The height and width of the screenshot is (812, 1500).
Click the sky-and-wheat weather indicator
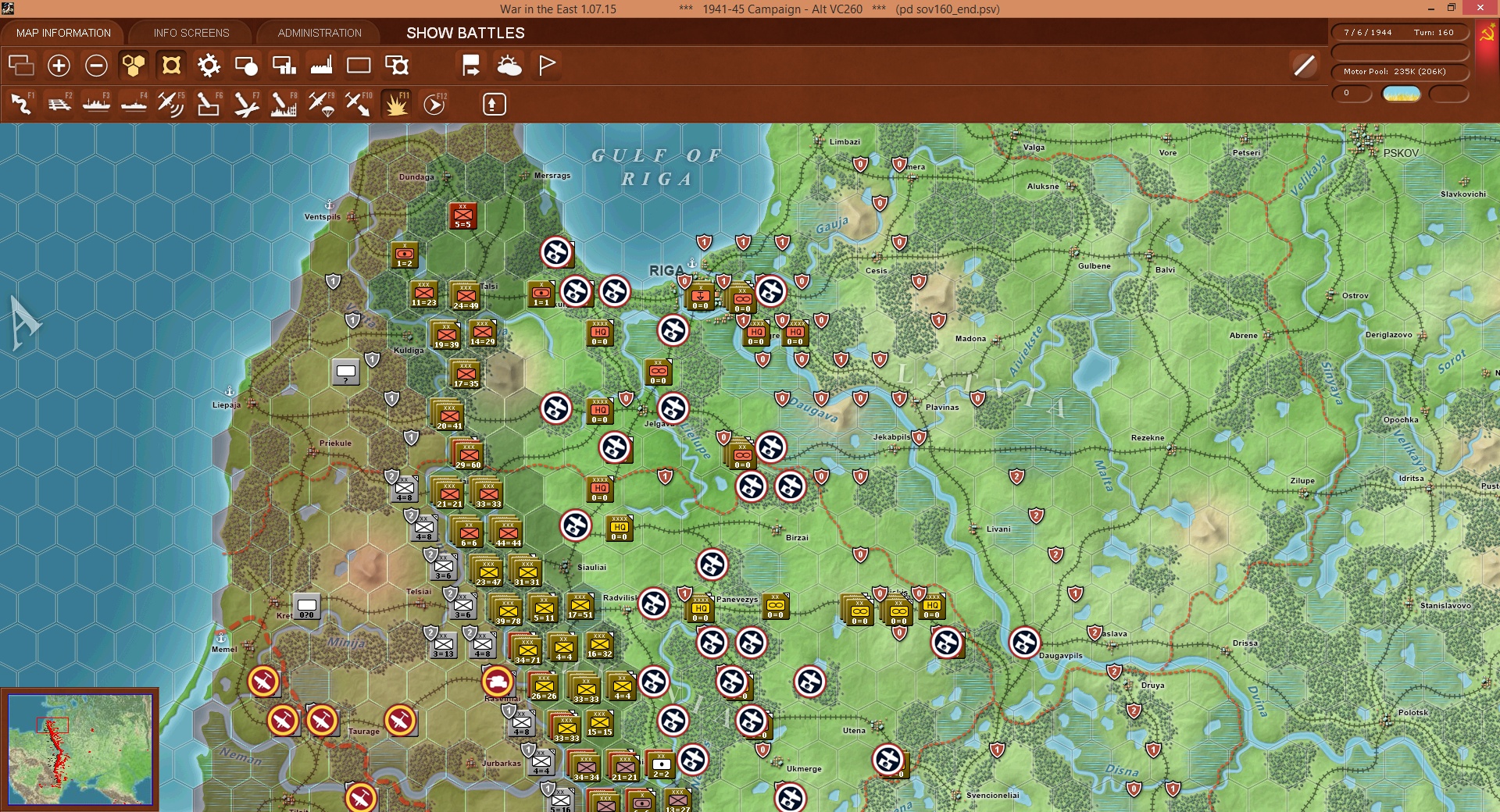pyautogui.click(x=1402, y=94)
